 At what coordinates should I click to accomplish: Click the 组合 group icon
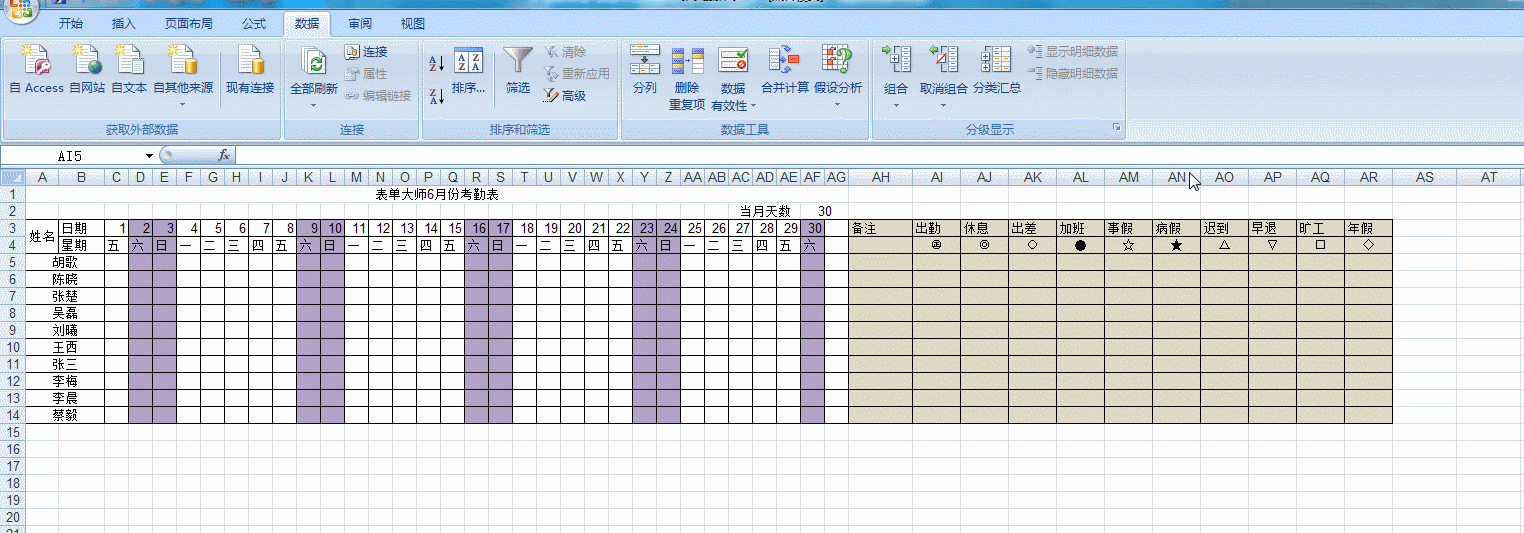896,61
